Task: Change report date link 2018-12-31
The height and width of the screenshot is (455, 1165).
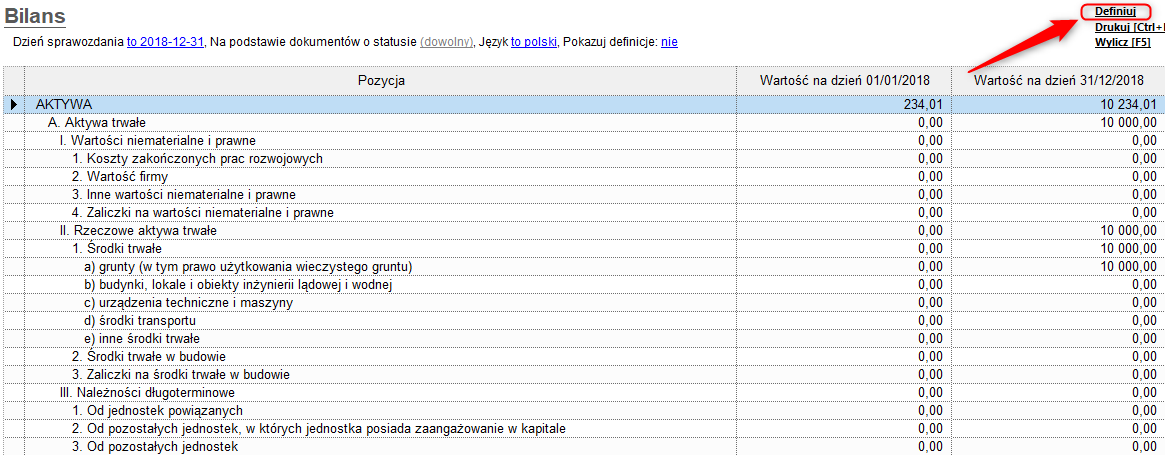Action: (x=165, y=43)
